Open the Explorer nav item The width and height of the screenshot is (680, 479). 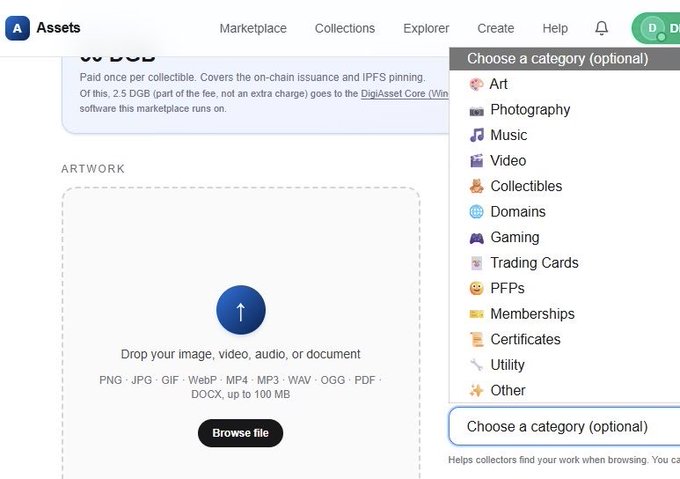tap(426, 28)
